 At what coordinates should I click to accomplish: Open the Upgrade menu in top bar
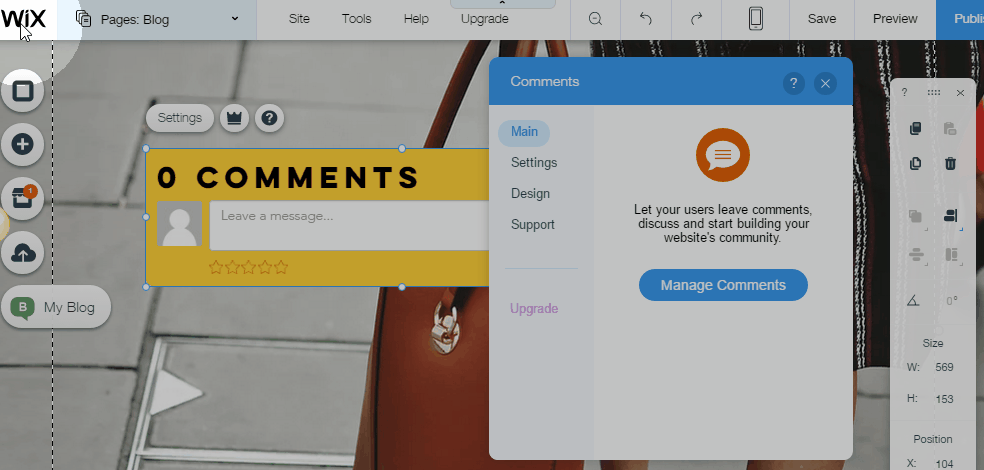point(484,19)
